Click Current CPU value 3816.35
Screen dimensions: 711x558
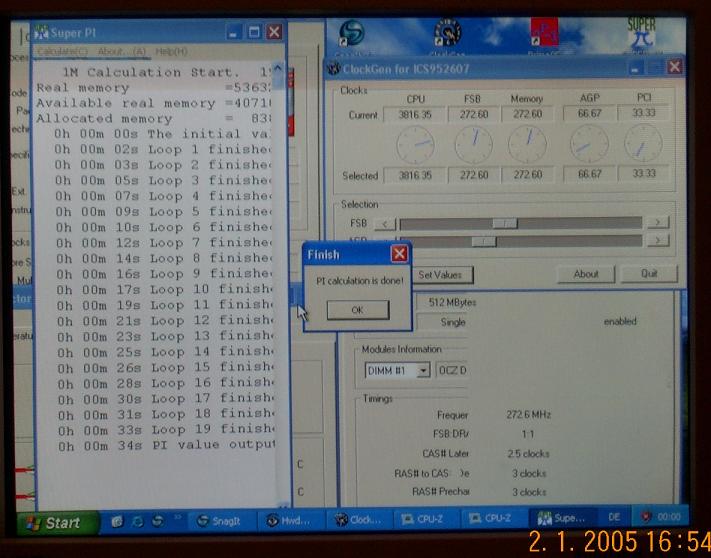click(x=414, y=115)
